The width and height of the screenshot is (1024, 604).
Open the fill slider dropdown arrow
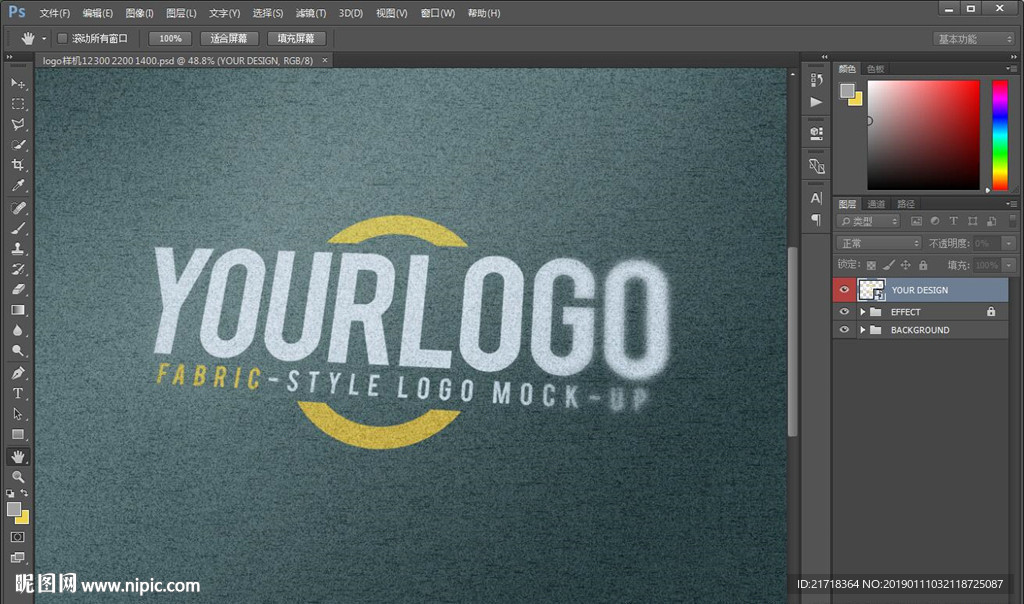(x=1009, y=265)
